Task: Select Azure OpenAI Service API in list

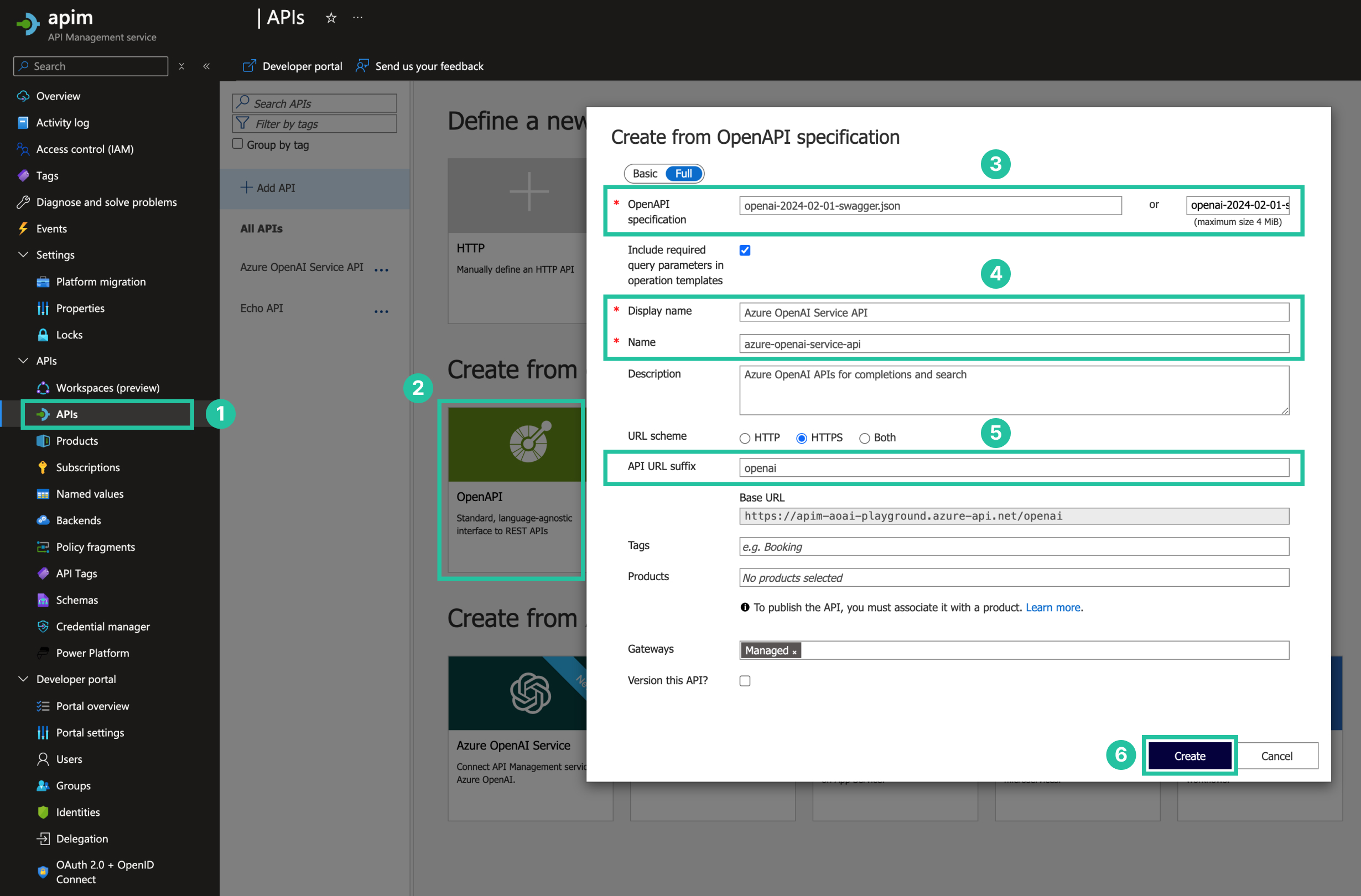Action: pyautogui.click(x=302, y=267)
